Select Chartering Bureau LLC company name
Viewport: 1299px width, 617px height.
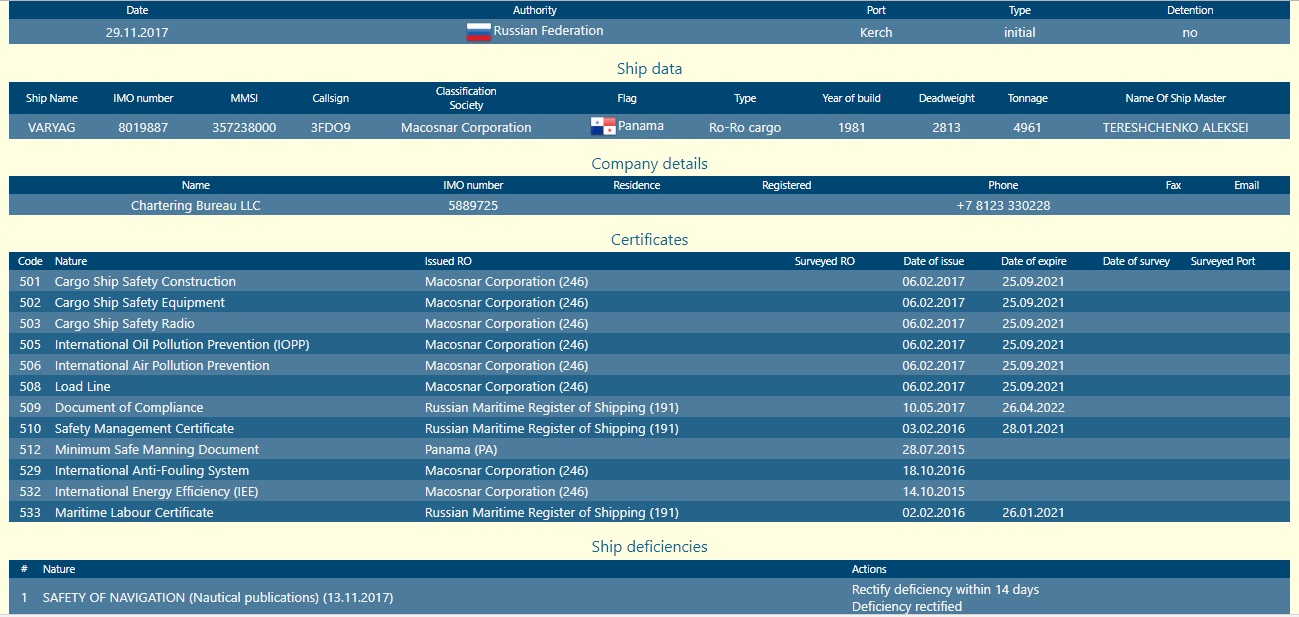pyautogui.click(x=196, y=206)
